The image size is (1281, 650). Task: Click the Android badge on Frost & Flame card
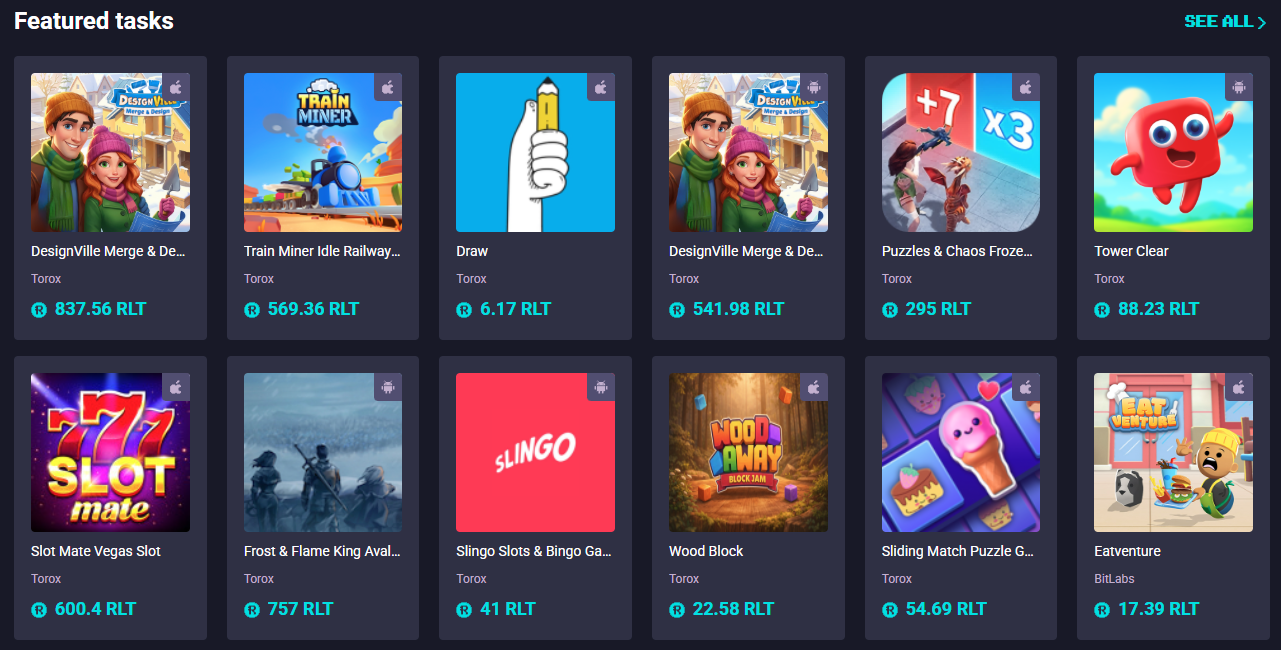388,387
